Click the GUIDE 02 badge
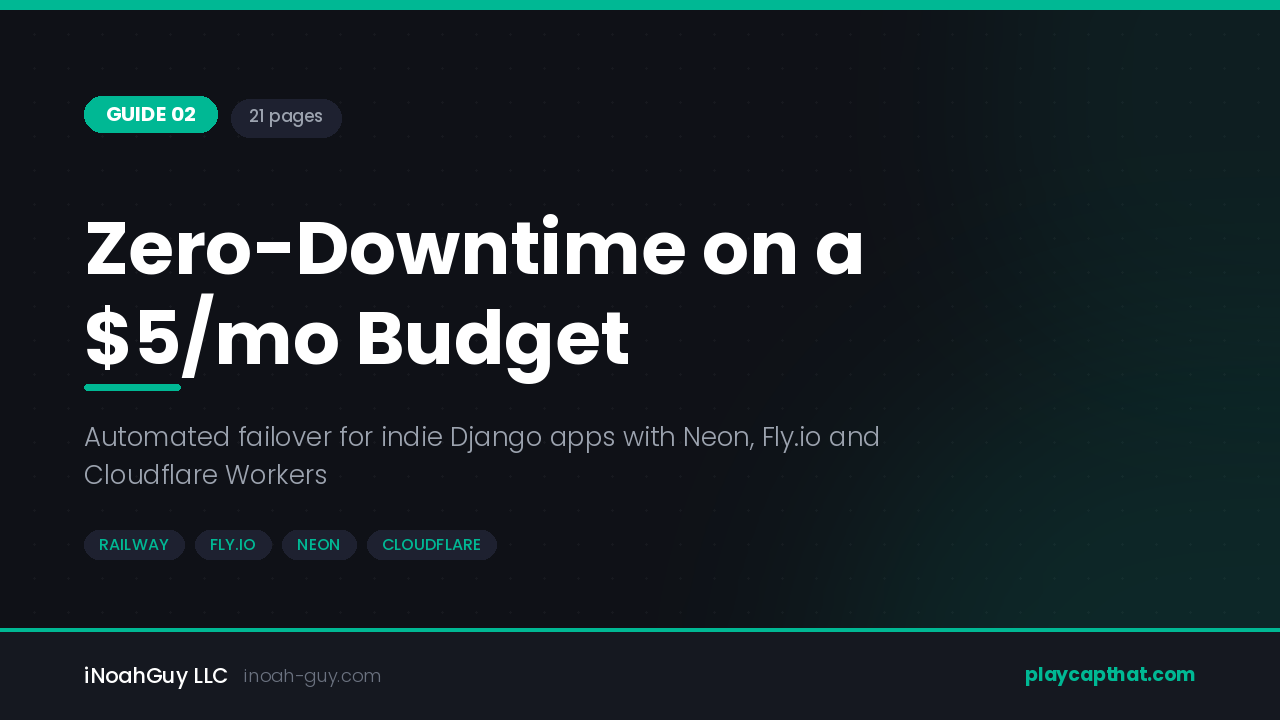 [151, 115]
